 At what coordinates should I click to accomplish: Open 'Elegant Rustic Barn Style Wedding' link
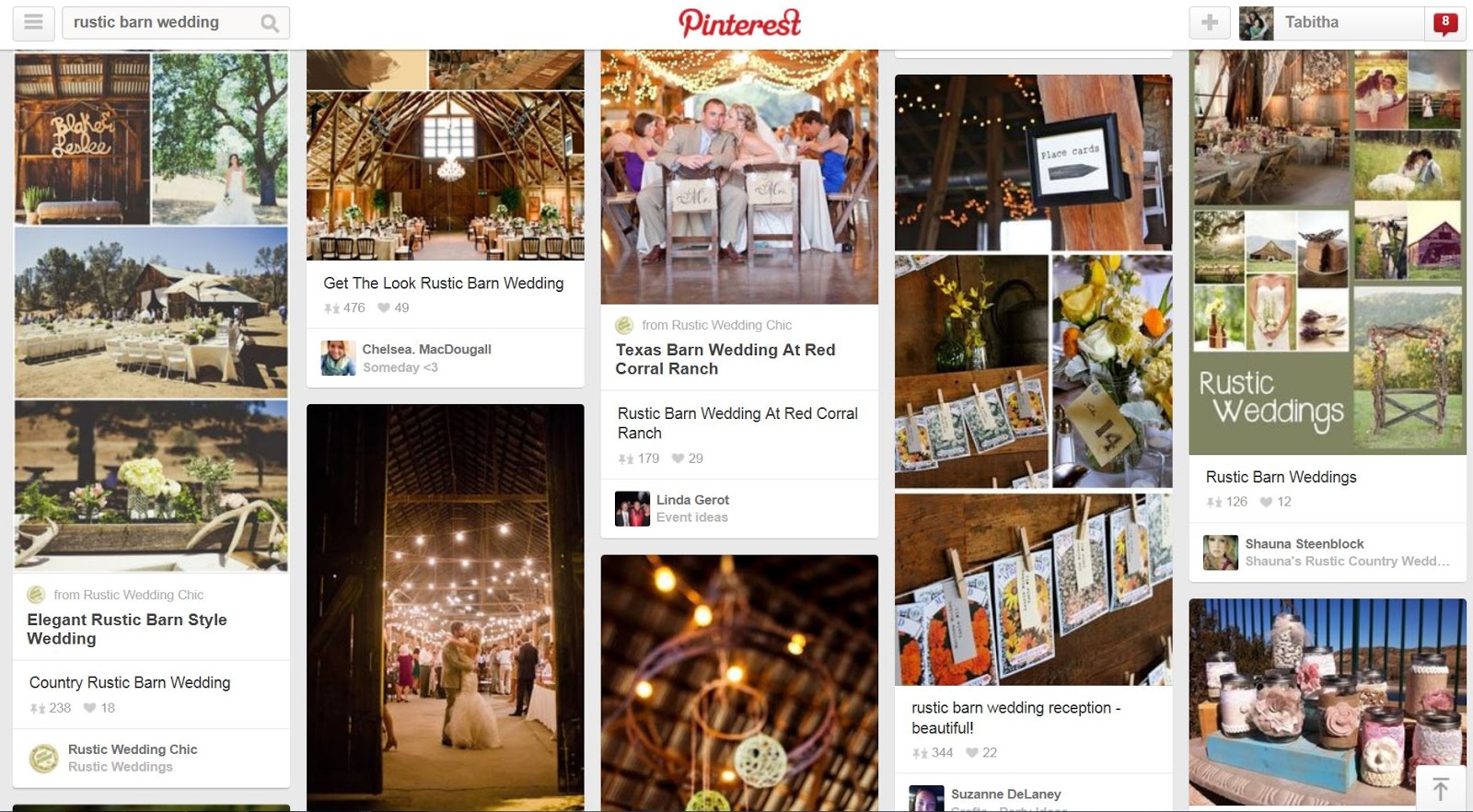click(x=127, y=629)
